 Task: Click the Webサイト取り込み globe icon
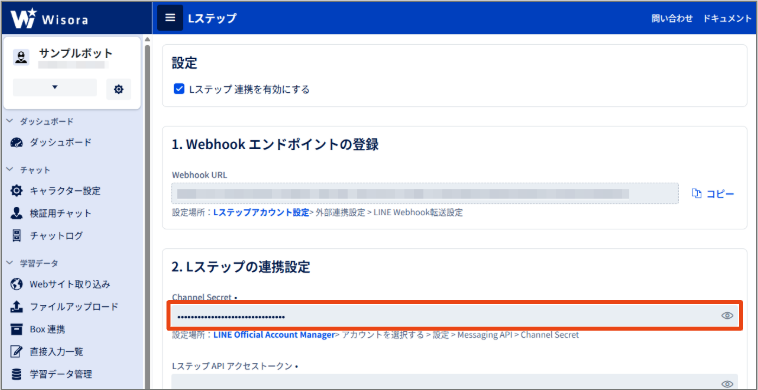pyautogui.click(x=16, y=284)
